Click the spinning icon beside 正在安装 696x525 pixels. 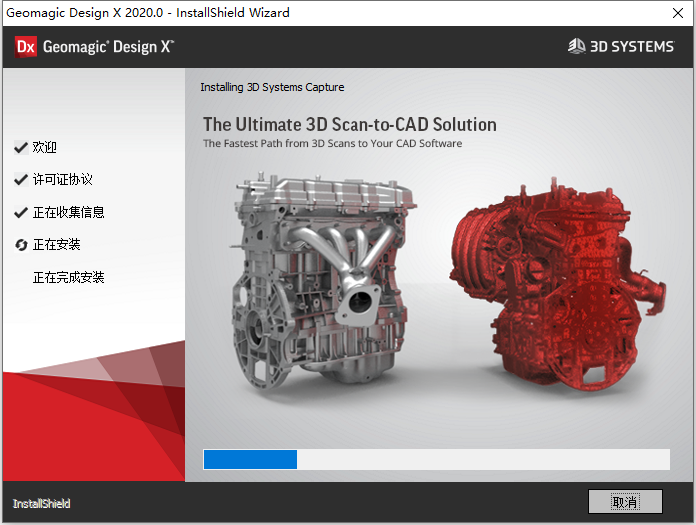[x=21, y=245]
